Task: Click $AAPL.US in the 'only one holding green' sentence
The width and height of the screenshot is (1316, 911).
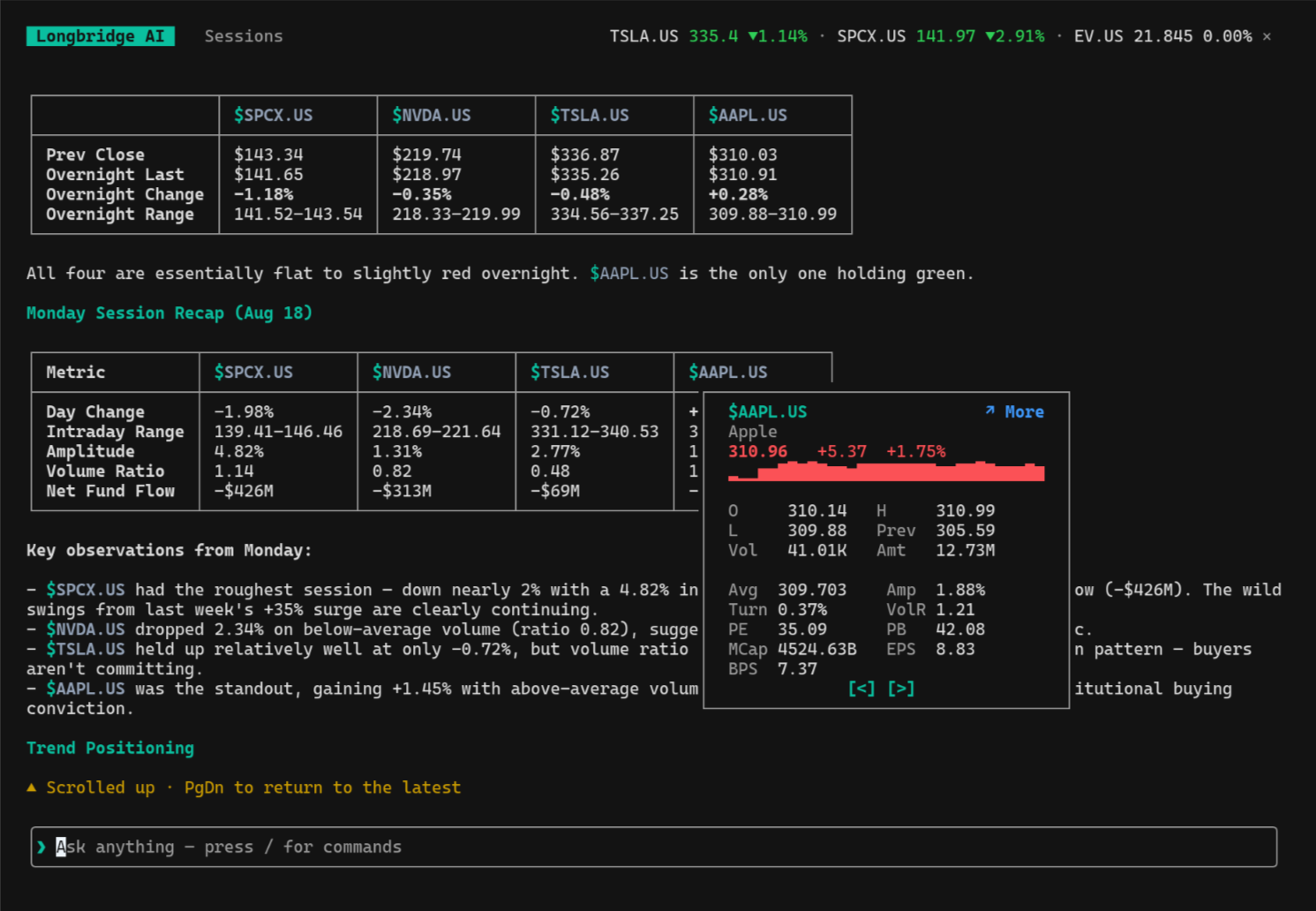Action: click(629, 274)
